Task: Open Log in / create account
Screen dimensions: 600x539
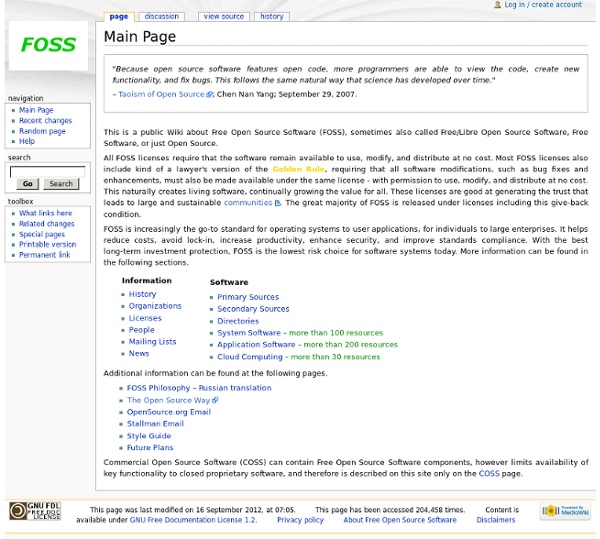Action: [543, 5]
